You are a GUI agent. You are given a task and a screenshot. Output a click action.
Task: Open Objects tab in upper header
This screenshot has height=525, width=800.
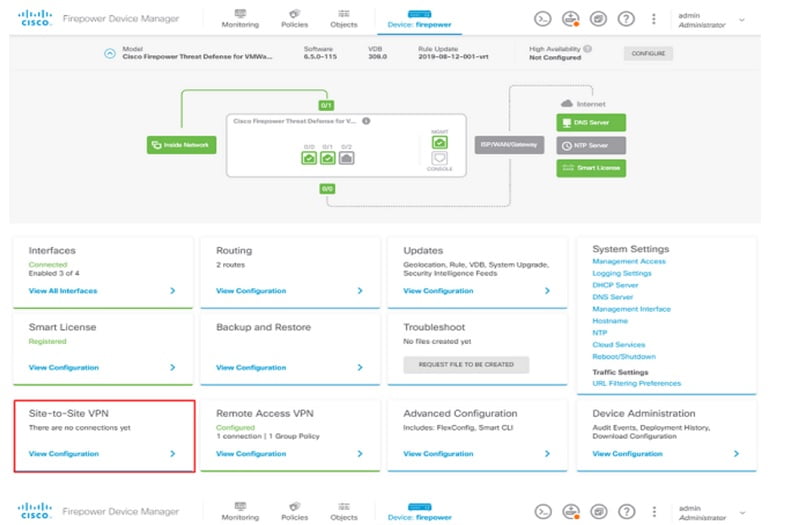343,19
